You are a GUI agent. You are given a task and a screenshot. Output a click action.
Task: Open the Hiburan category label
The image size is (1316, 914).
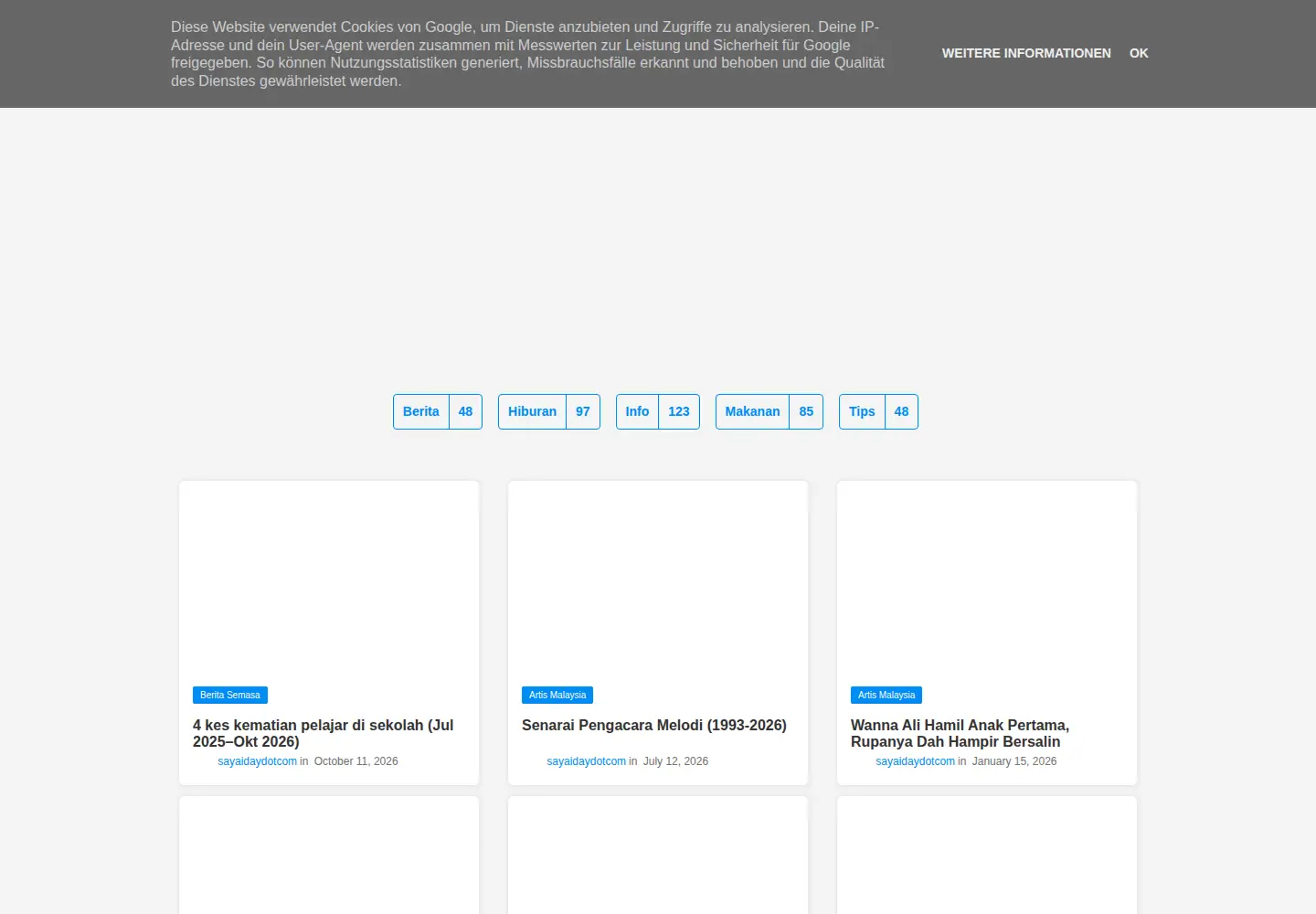pos(533,411)
